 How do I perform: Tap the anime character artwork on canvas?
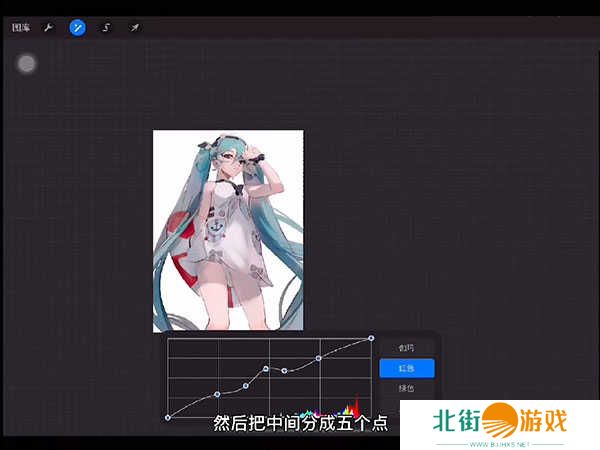(x=228, y=230)
